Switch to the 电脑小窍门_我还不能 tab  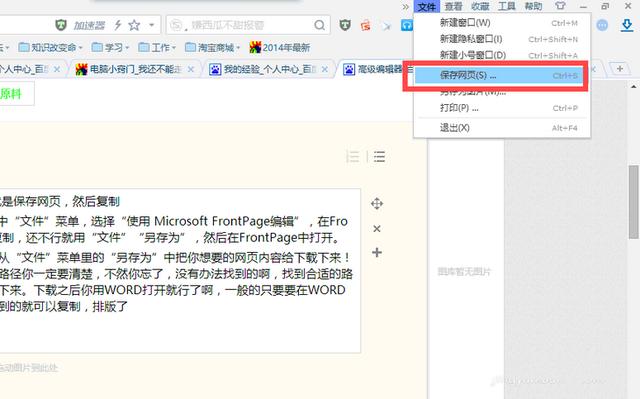tap(135, 70)
